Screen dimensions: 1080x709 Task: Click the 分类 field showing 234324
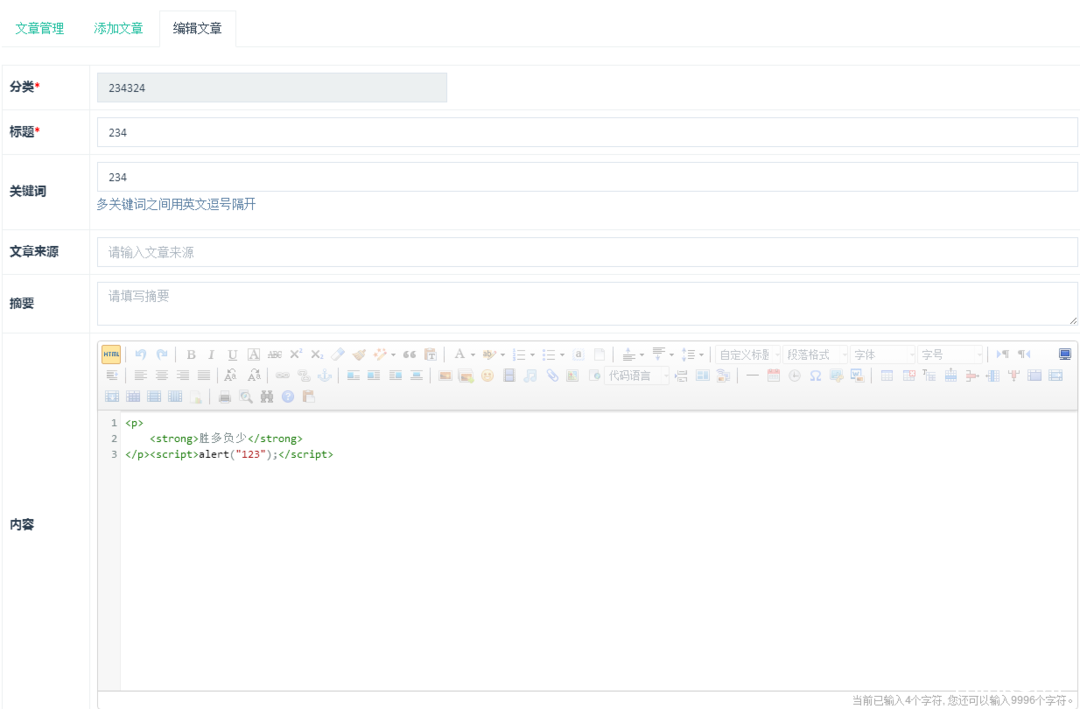272,88
